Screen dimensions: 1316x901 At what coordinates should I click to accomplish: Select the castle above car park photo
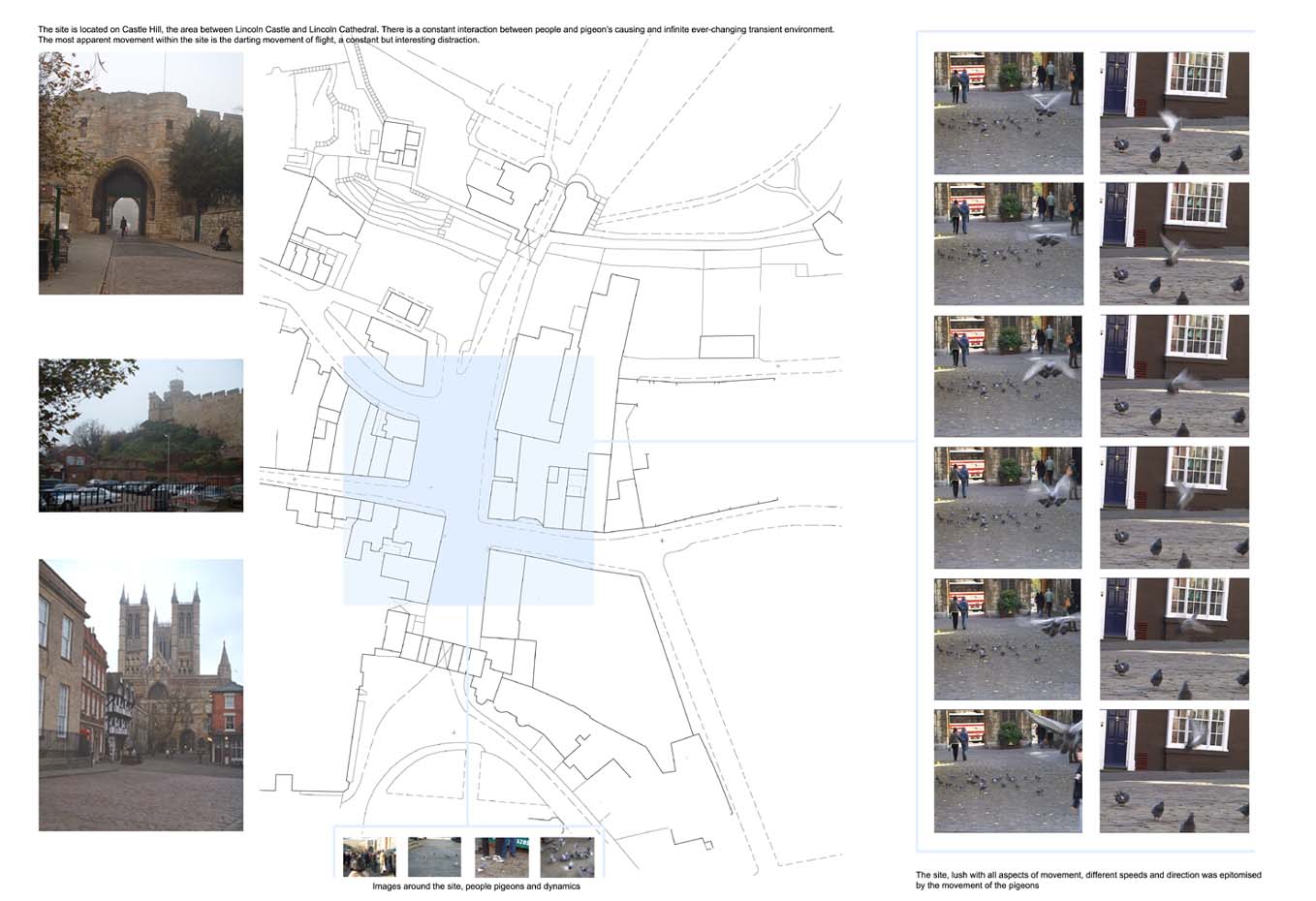(x=141, y=435)
